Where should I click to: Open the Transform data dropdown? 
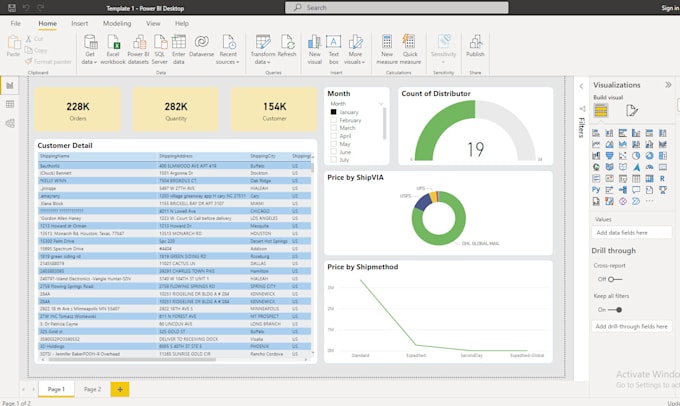pyautogui.click(x=263, y=49)
